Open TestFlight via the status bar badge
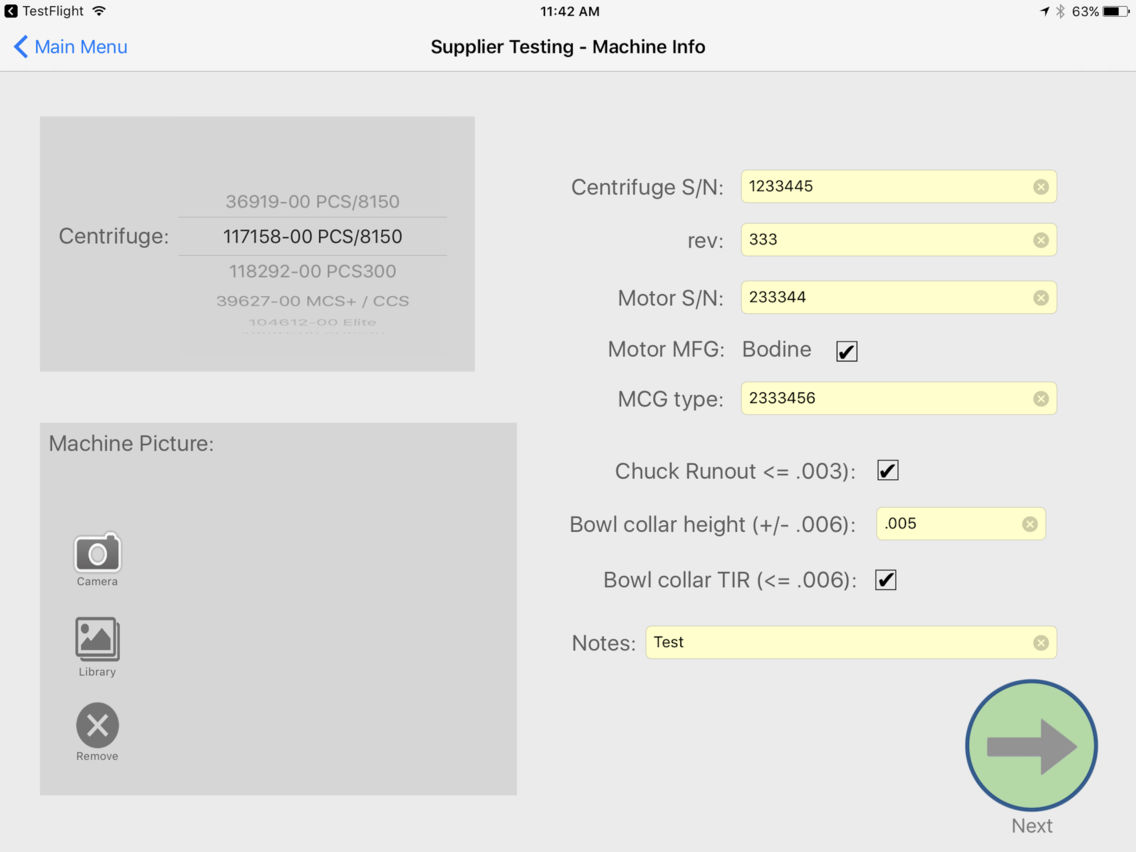 10,11
